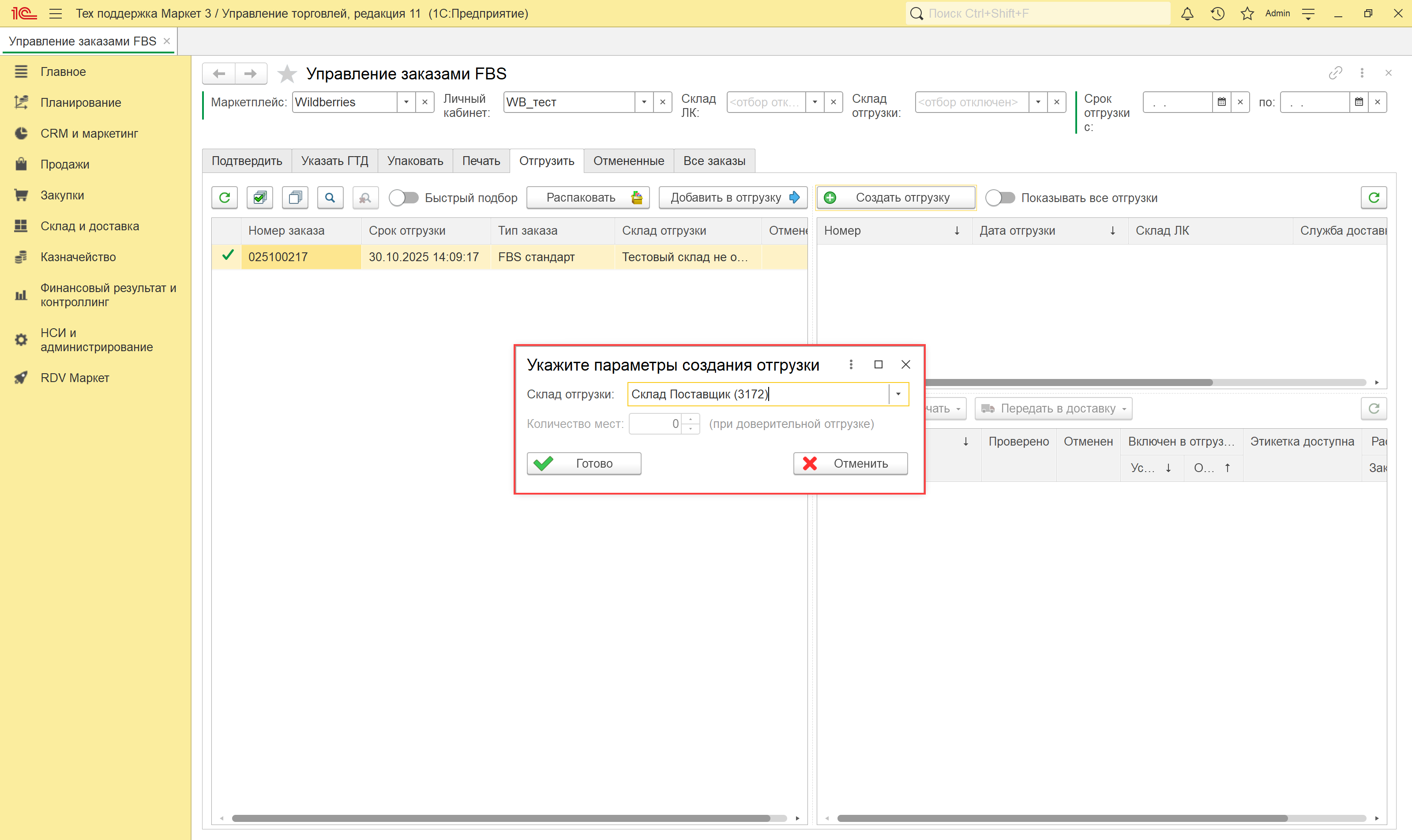Click the magnifier search icon in toolbar
Viewport: 1412px width, 840px height.
coord(330,198)
